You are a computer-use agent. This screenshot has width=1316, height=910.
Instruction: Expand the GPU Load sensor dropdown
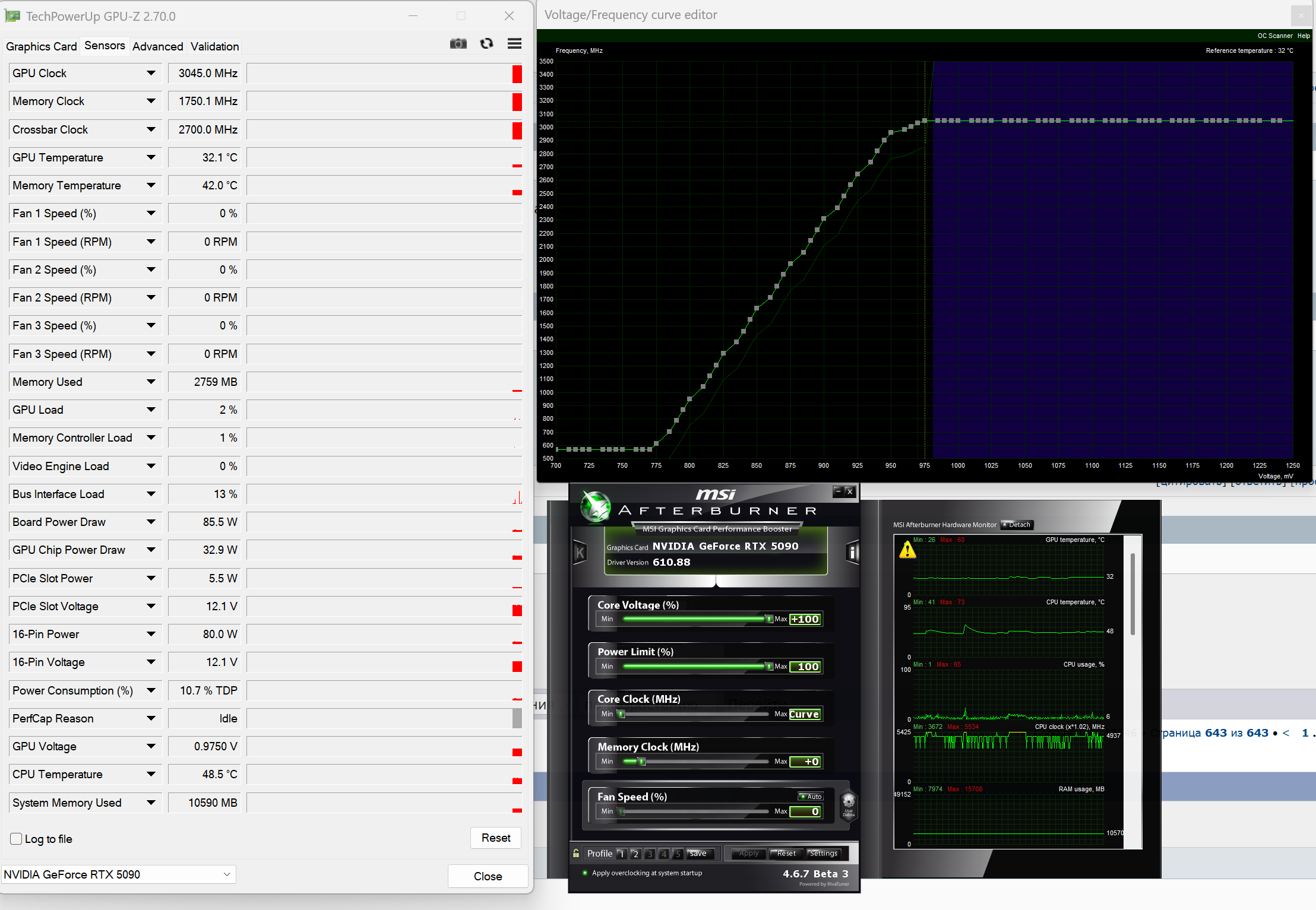pyautogui.click(x=151, y=410)
